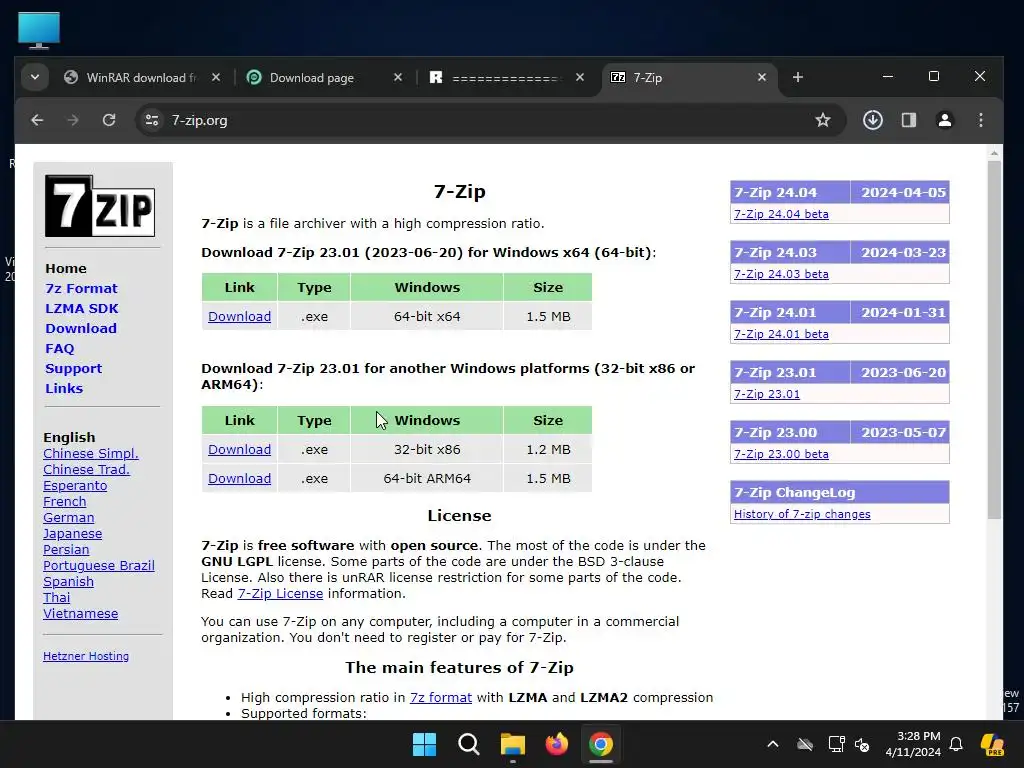Open FAQ sidebar link

[59, 349]
